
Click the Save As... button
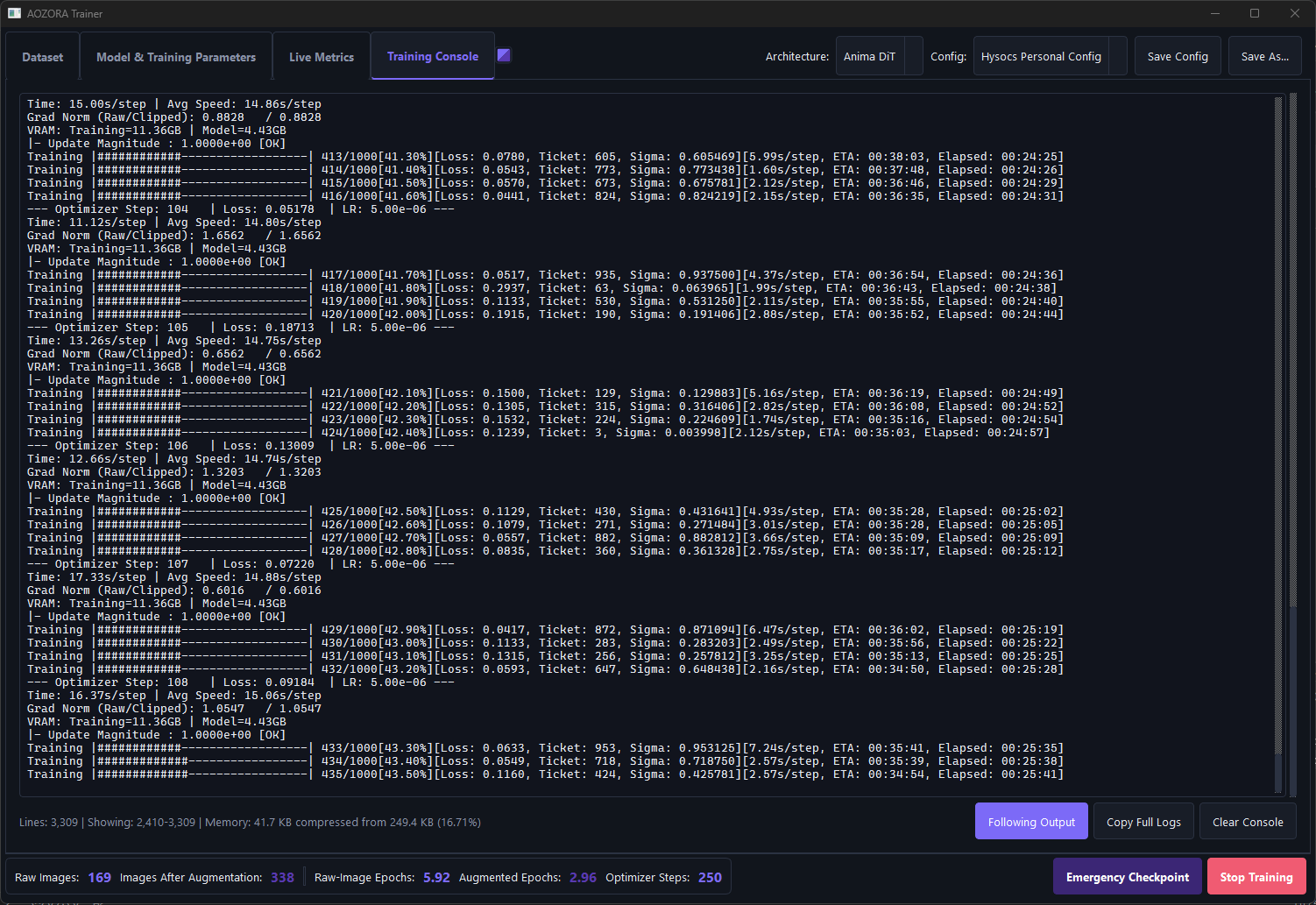tap(1264, 56)
